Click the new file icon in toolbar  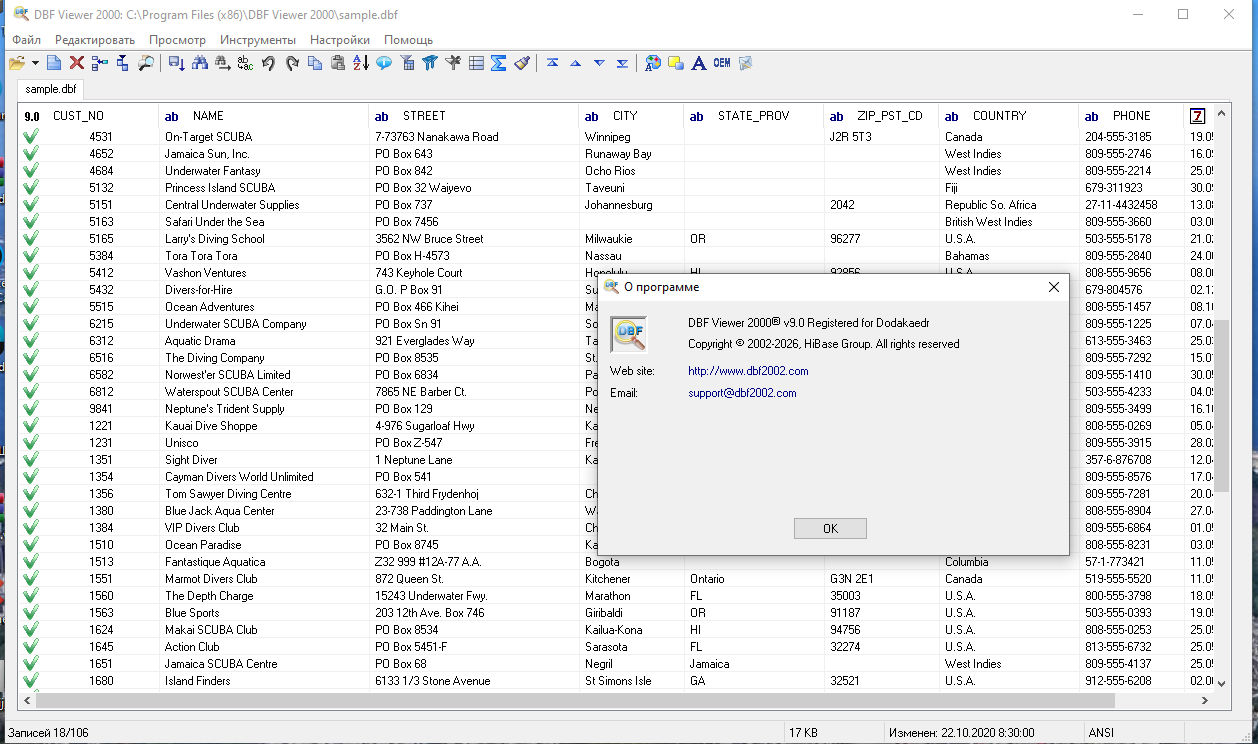(54, 63)
